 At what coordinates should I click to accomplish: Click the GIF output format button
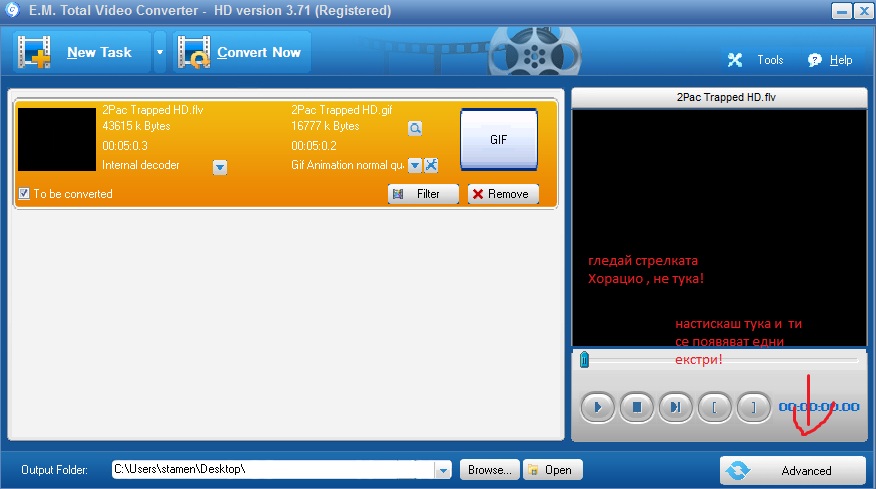pos(498,139)
